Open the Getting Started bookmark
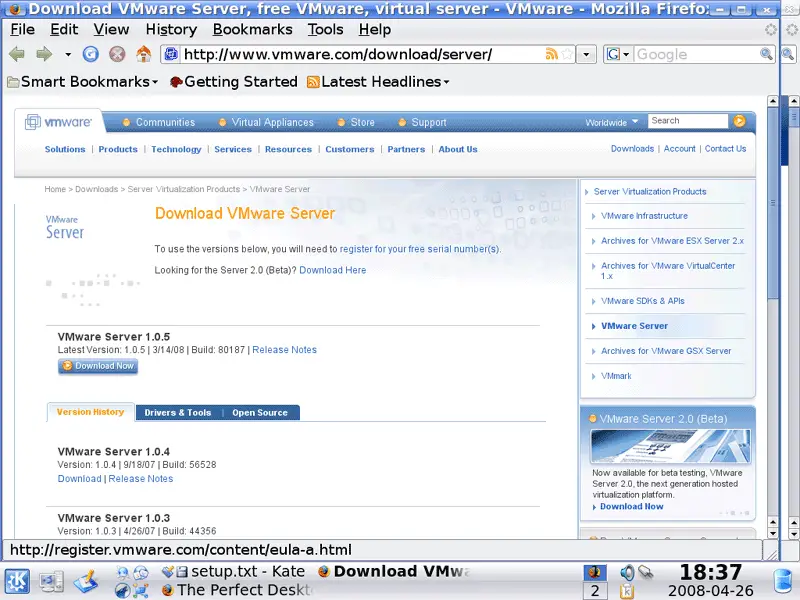 (x=234, y=82)
